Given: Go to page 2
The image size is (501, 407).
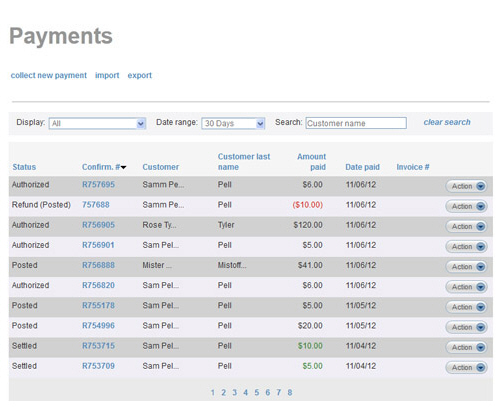Looking at the screenshot, I should pyautogui.click(x=224, y=393).
